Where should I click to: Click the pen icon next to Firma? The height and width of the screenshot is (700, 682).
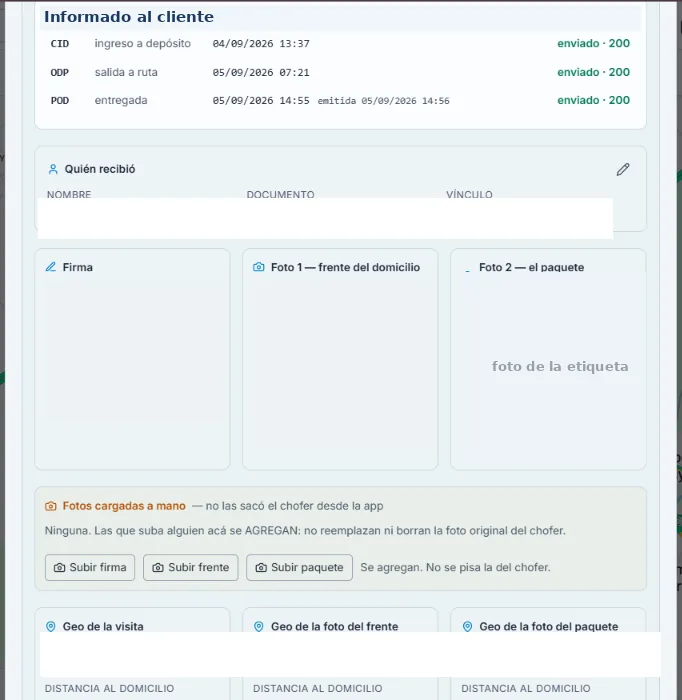[51, 267]
